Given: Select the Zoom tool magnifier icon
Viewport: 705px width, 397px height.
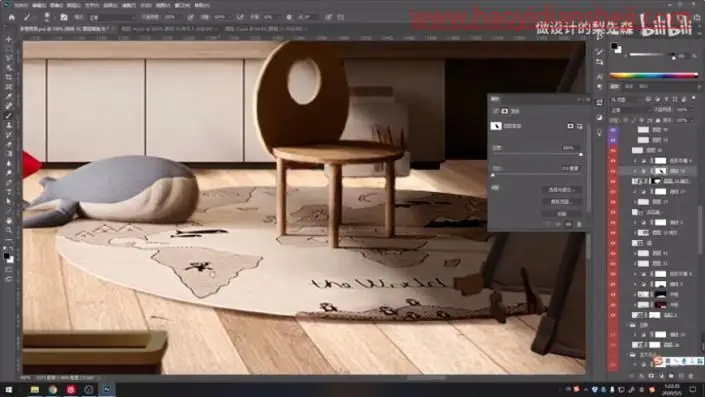Looking at the screenshot, I should point(9,230).
